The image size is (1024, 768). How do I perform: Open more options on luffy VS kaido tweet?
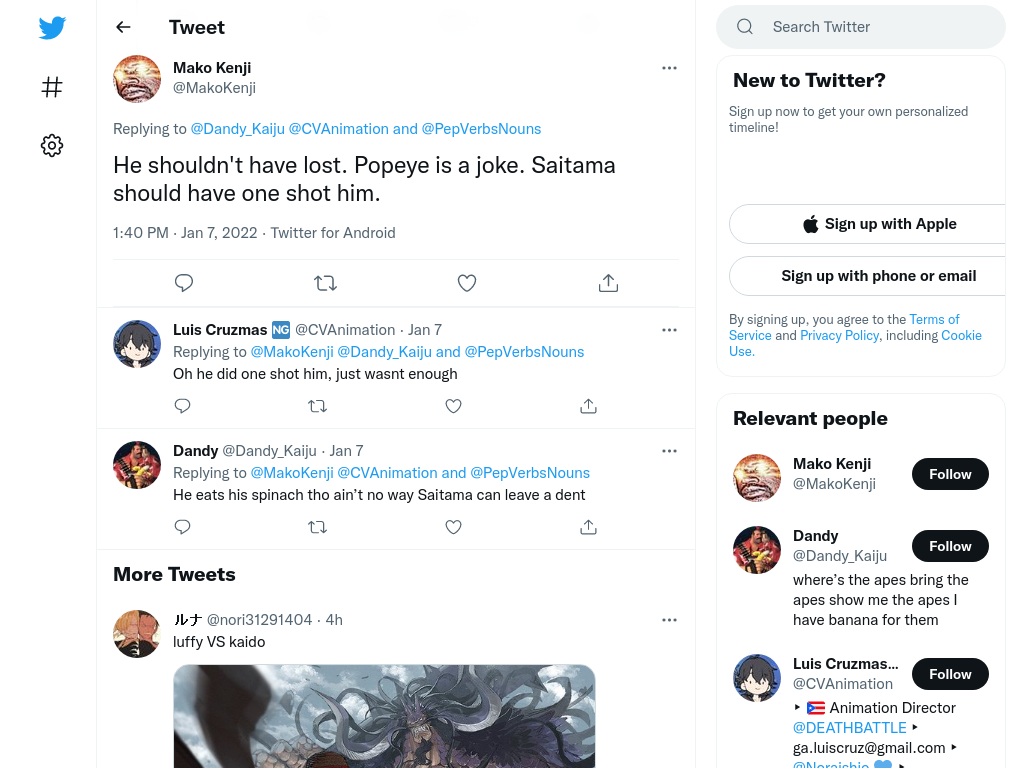[669, 620]
